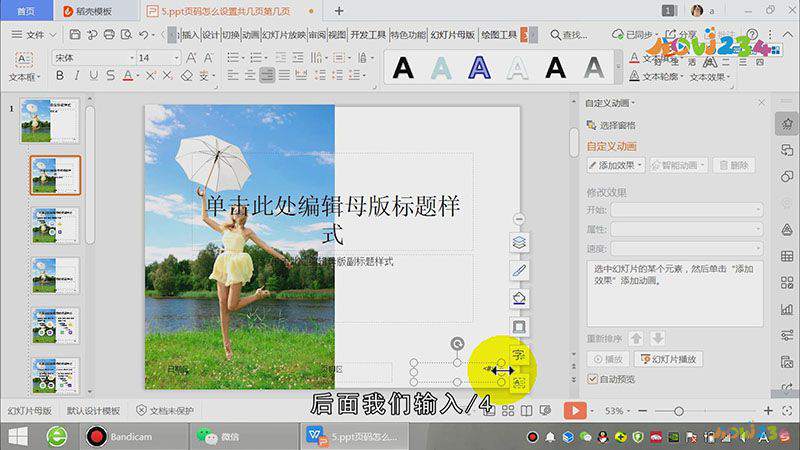800x450 pixels.
Task: Open the 视图 ribbon tab
Action: pos(337,35)
